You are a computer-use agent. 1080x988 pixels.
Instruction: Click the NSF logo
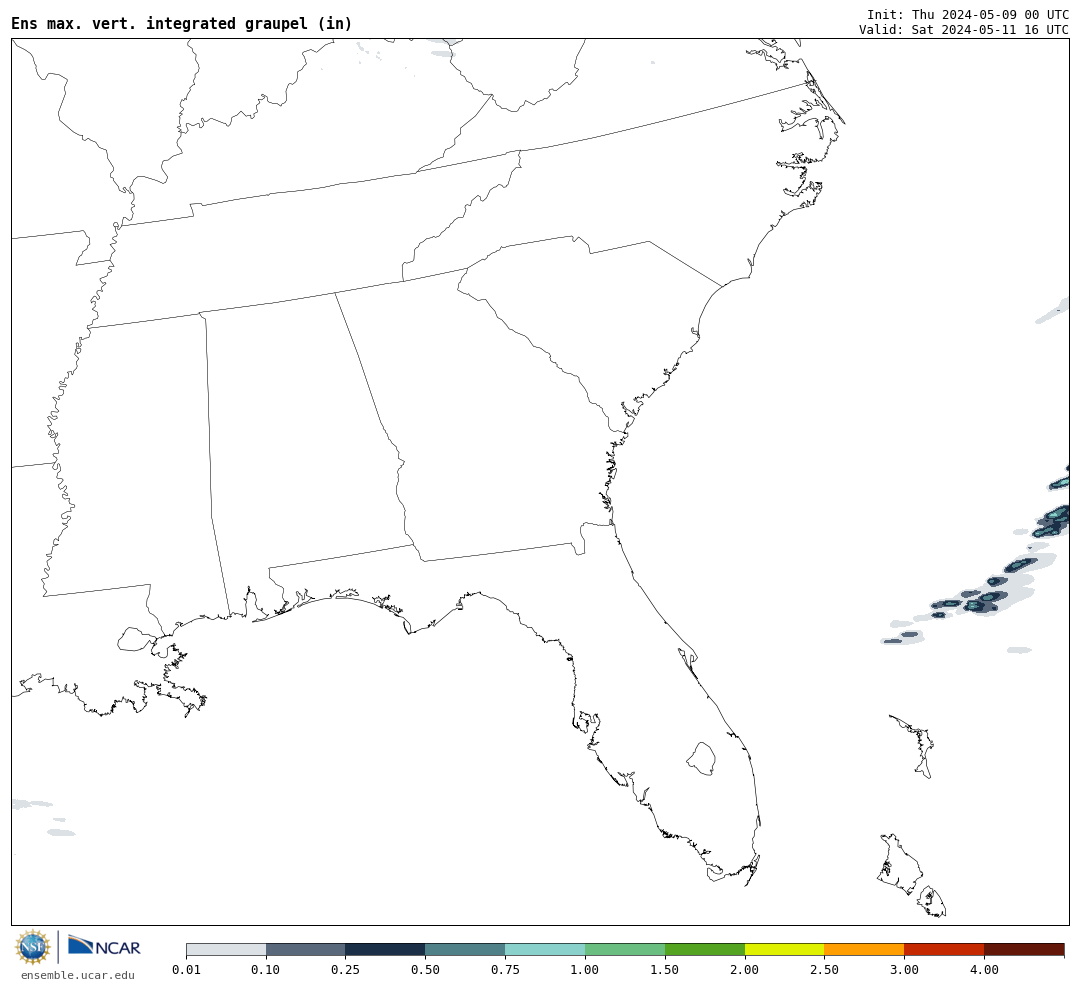pos(33,947)
